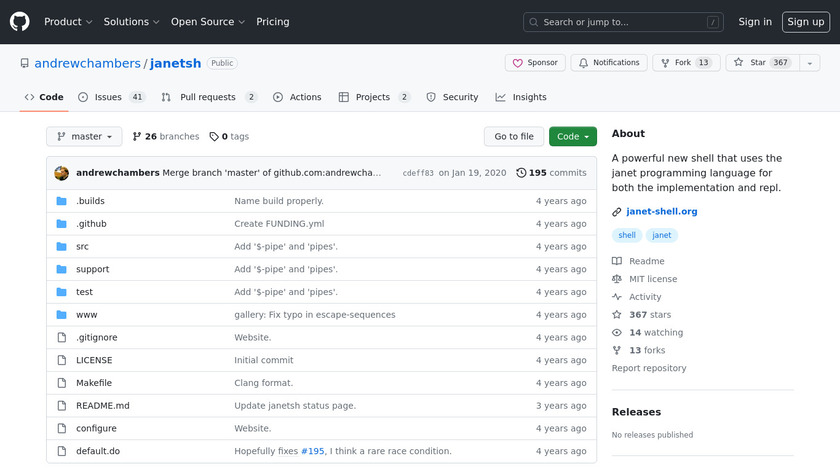Click the GitHub logo icon

pos(20,22)
